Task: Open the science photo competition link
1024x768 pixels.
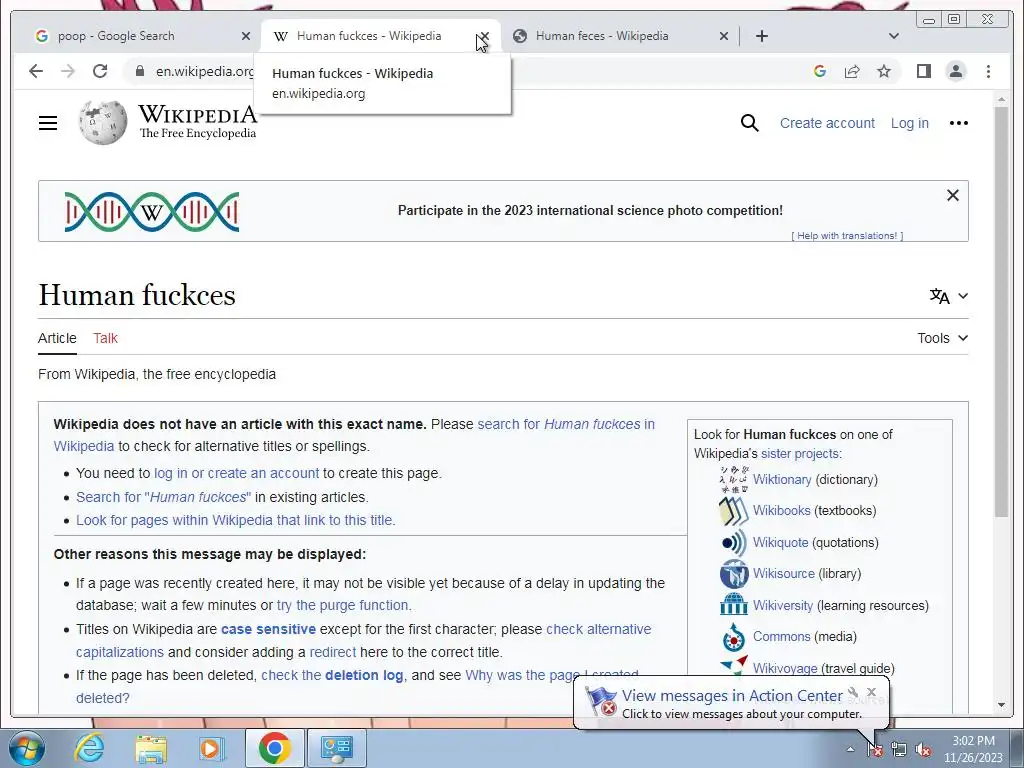Action: 590,210
